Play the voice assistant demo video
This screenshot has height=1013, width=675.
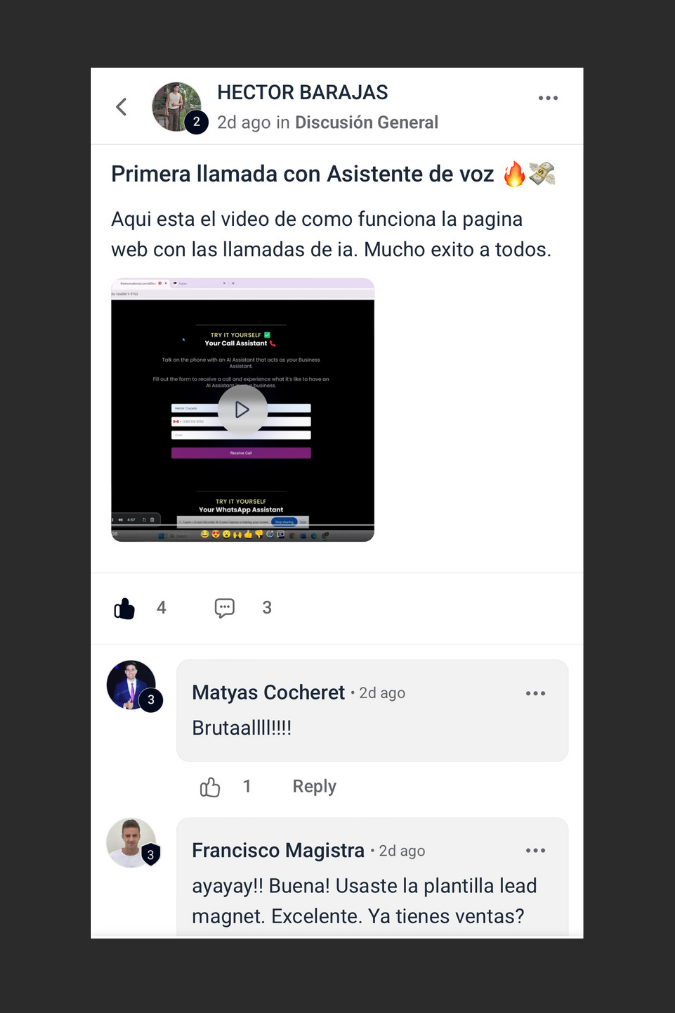click(x=242, y=410)
